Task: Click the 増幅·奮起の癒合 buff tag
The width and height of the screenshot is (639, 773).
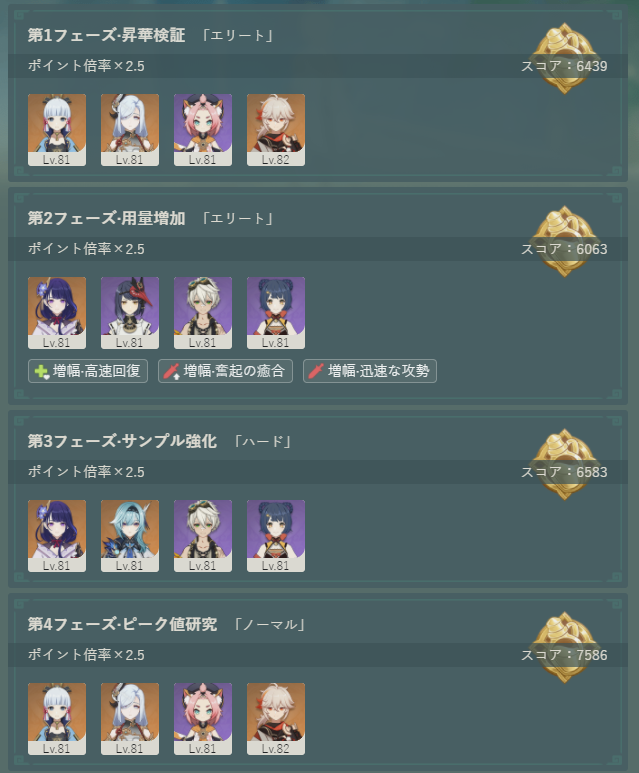Action: click(x=225, y=371)
